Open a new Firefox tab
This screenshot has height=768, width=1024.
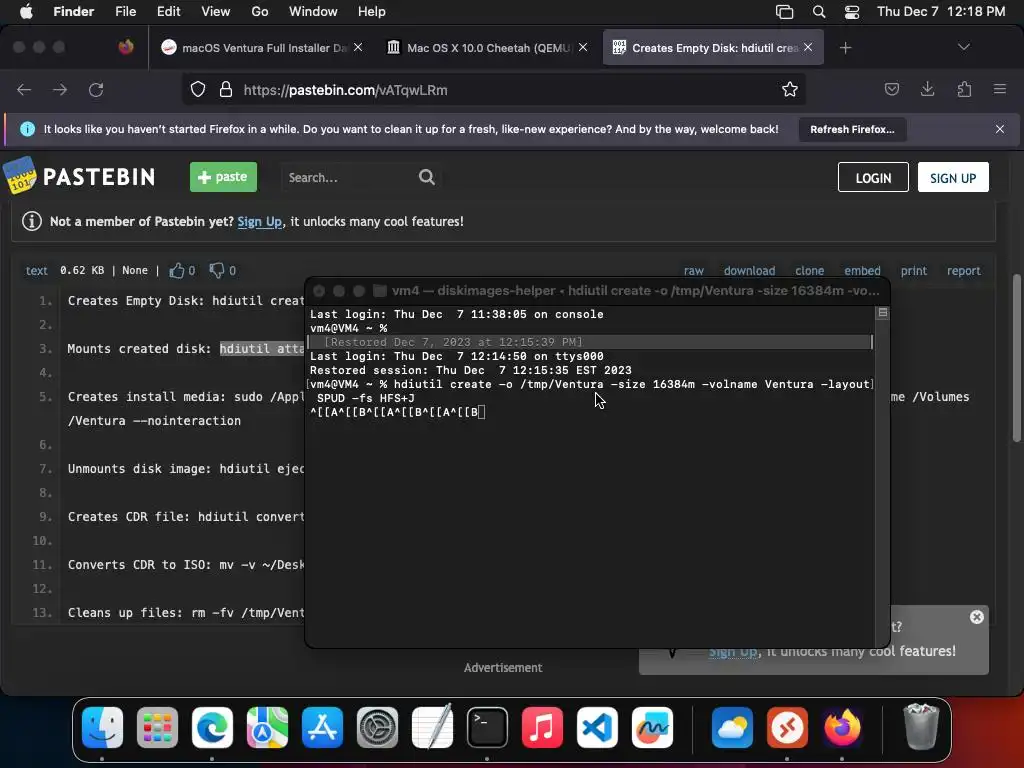pyautogui.click(x=845, y=48)
